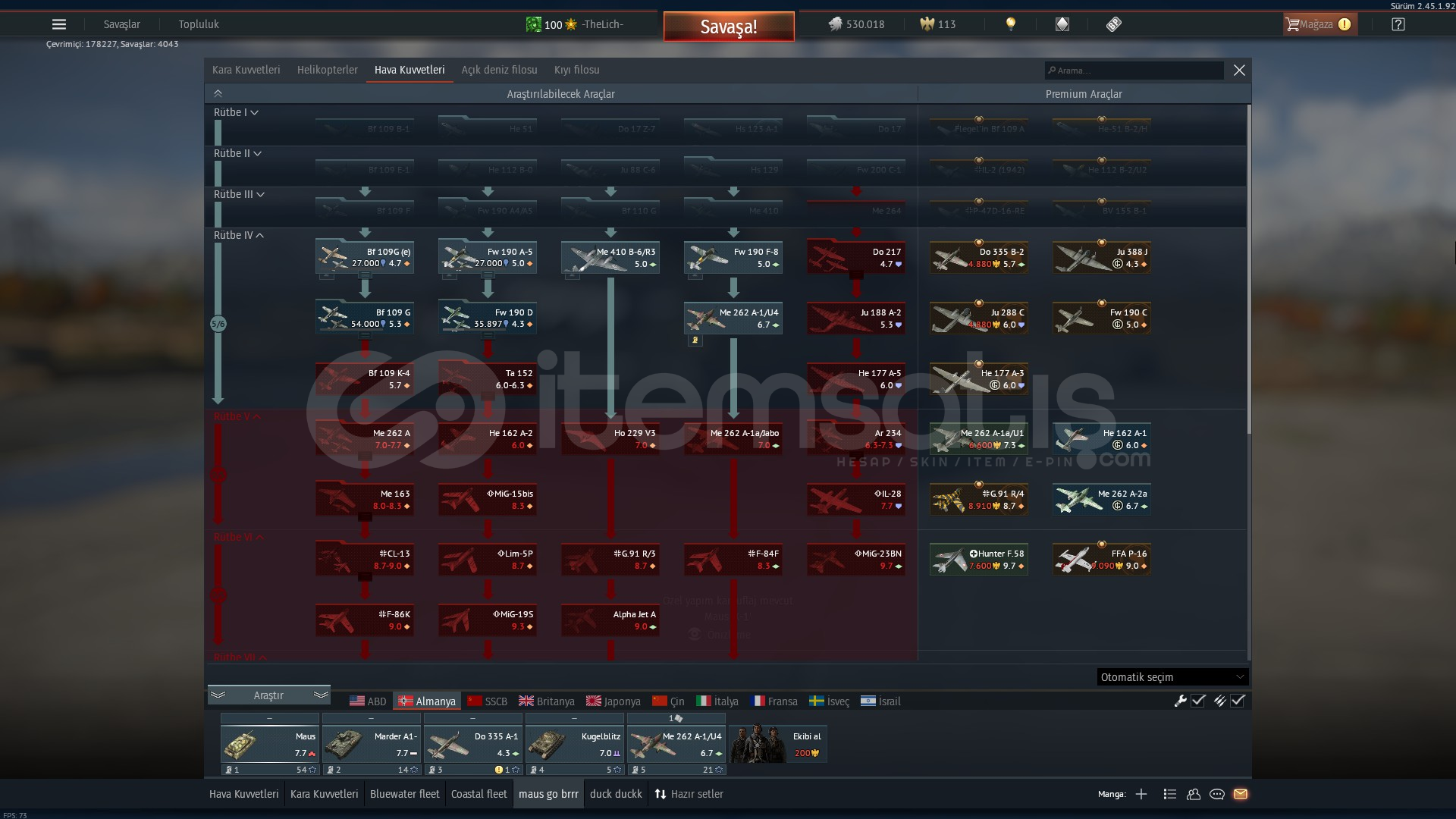Select Kugelblitz crew slot

[575, 745]
